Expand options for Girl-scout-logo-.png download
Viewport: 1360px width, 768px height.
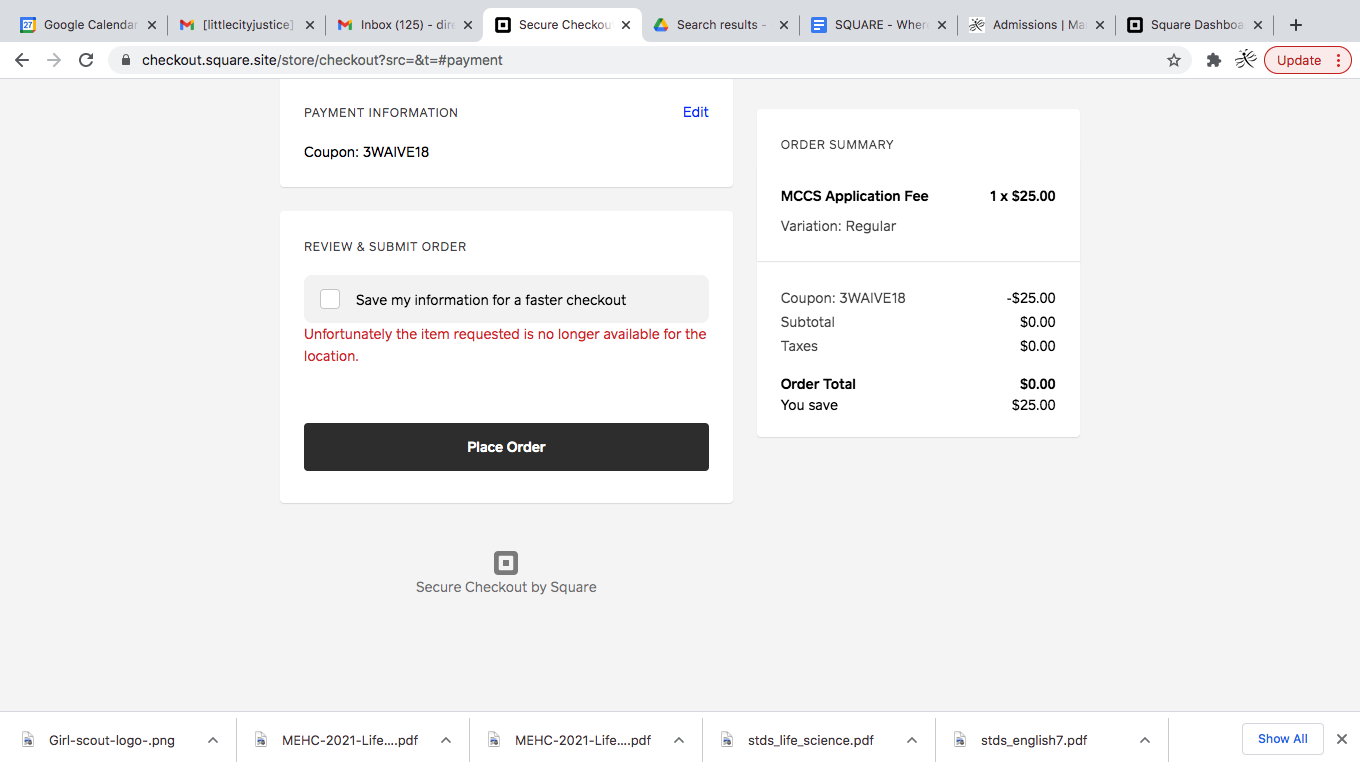click(213, 740)
